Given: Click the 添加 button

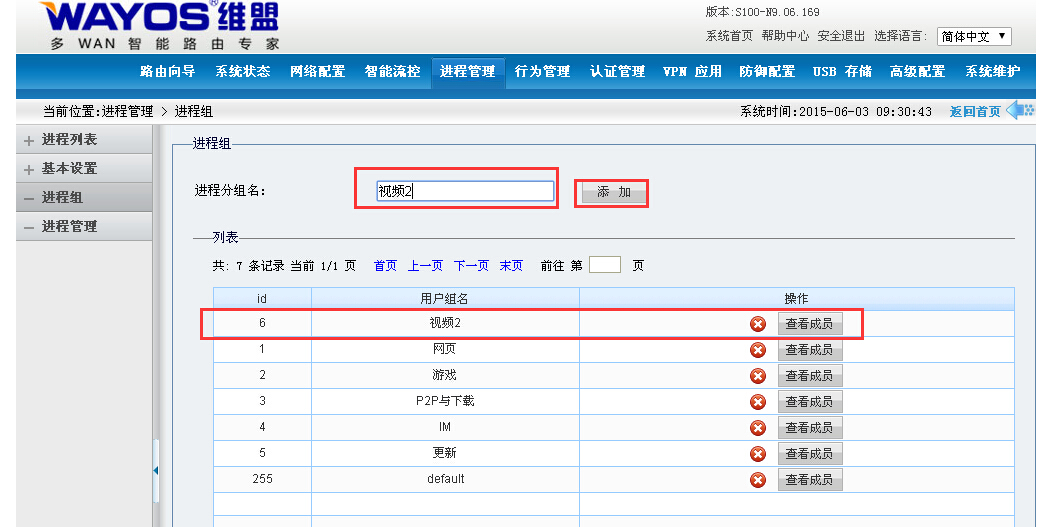Looking at the screenshot, I should (x=613, y=192).
